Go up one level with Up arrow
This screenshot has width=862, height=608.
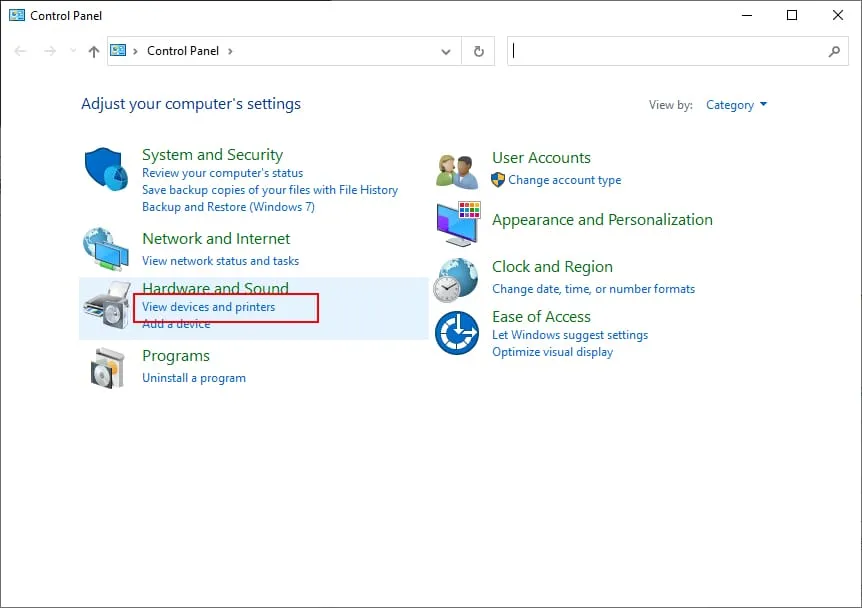click(94, 51)
